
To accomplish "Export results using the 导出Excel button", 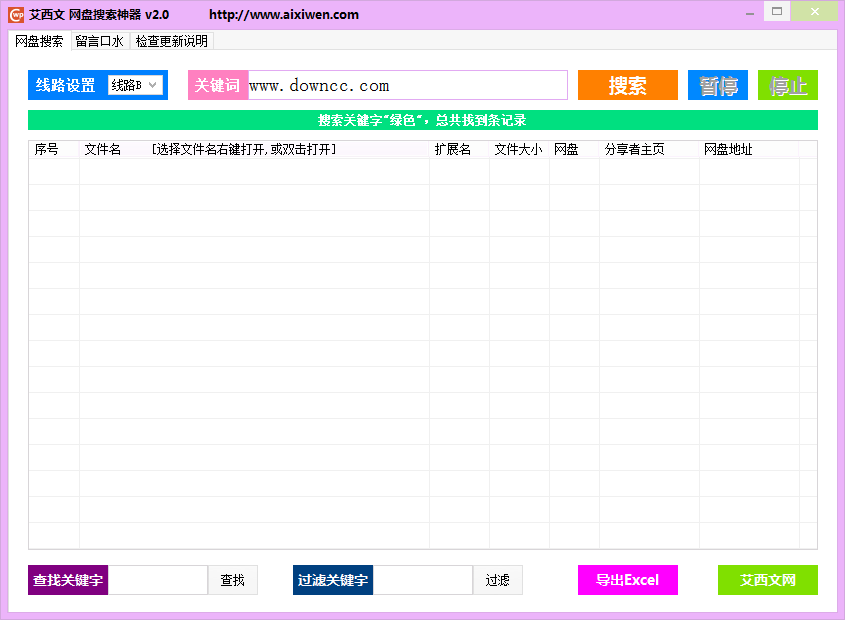I will click(x=627, y=580).
